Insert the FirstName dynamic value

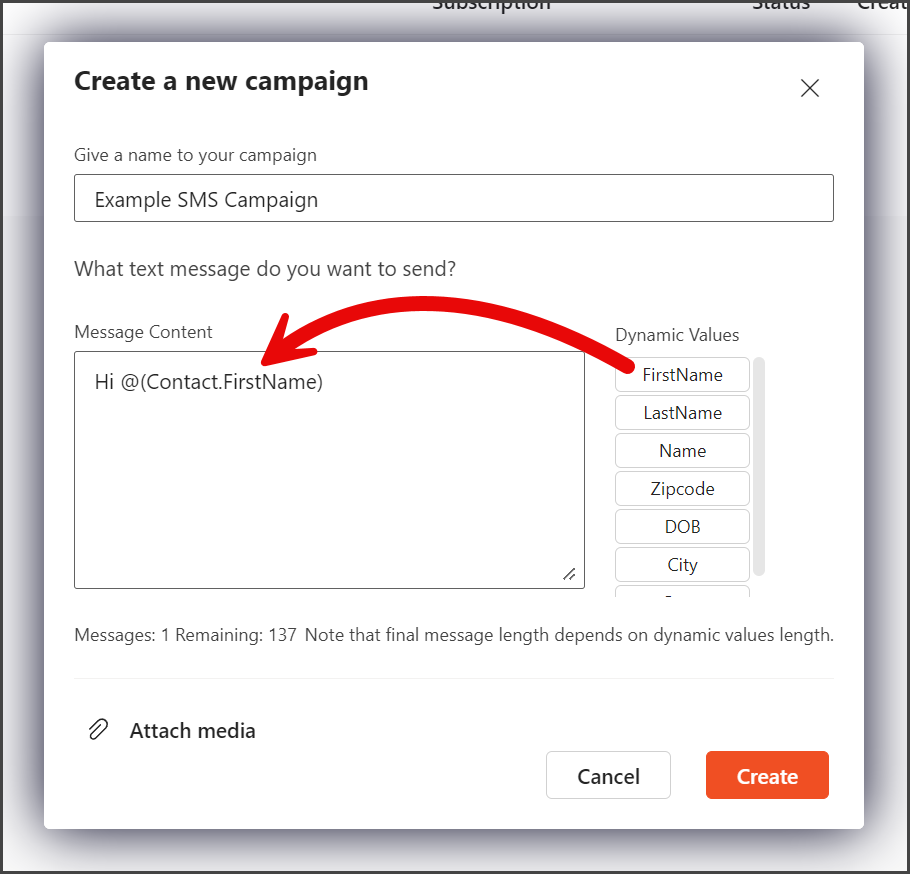pos(682,375)
